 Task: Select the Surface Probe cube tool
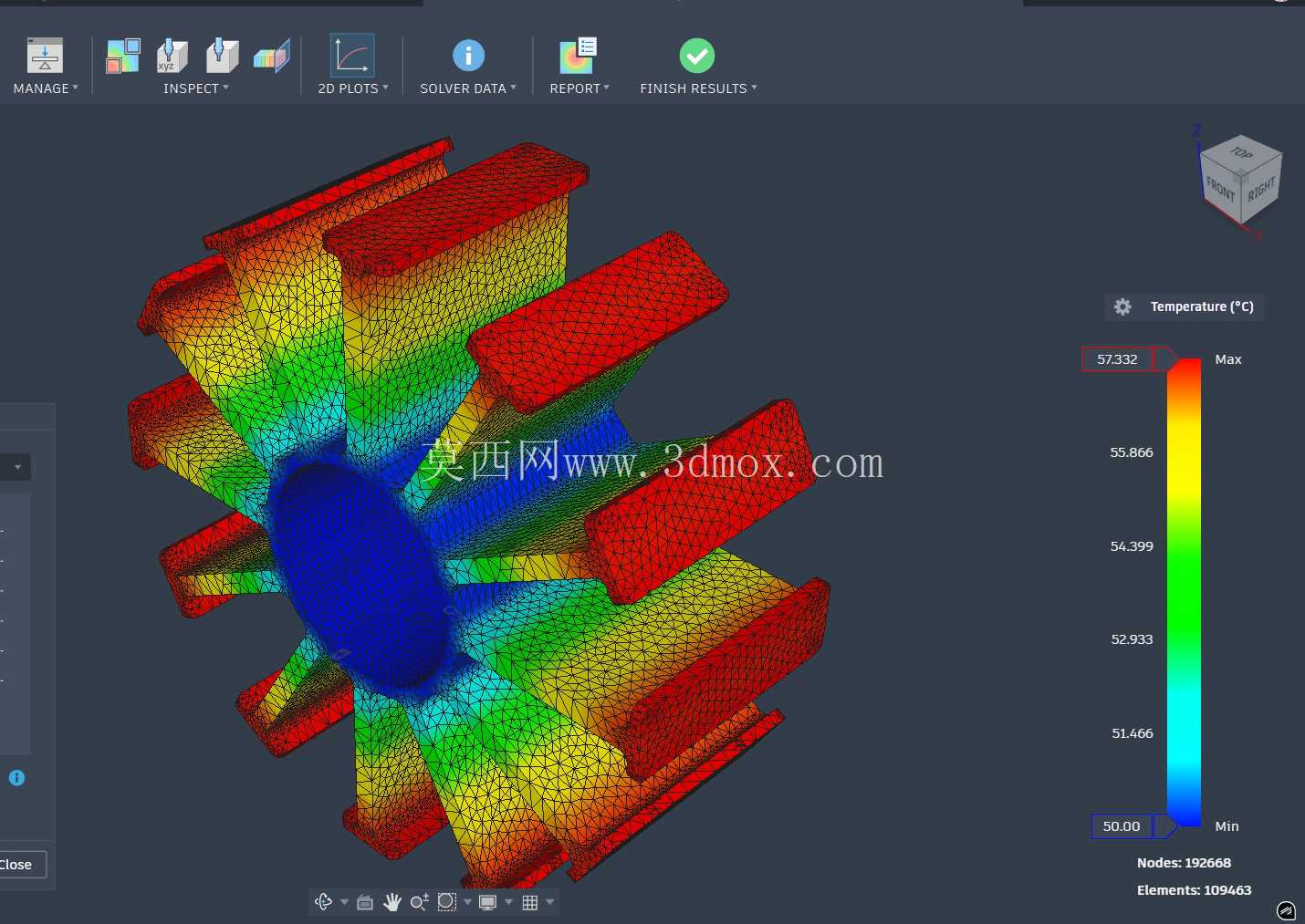point(222,56)
